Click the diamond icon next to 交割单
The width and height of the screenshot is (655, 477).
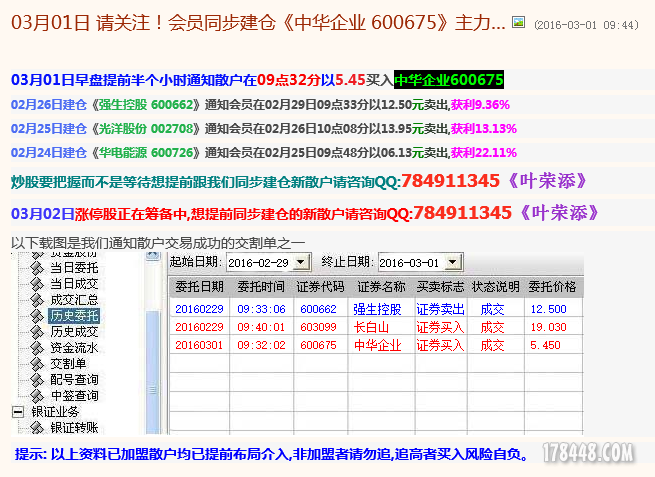click(37, 364)
